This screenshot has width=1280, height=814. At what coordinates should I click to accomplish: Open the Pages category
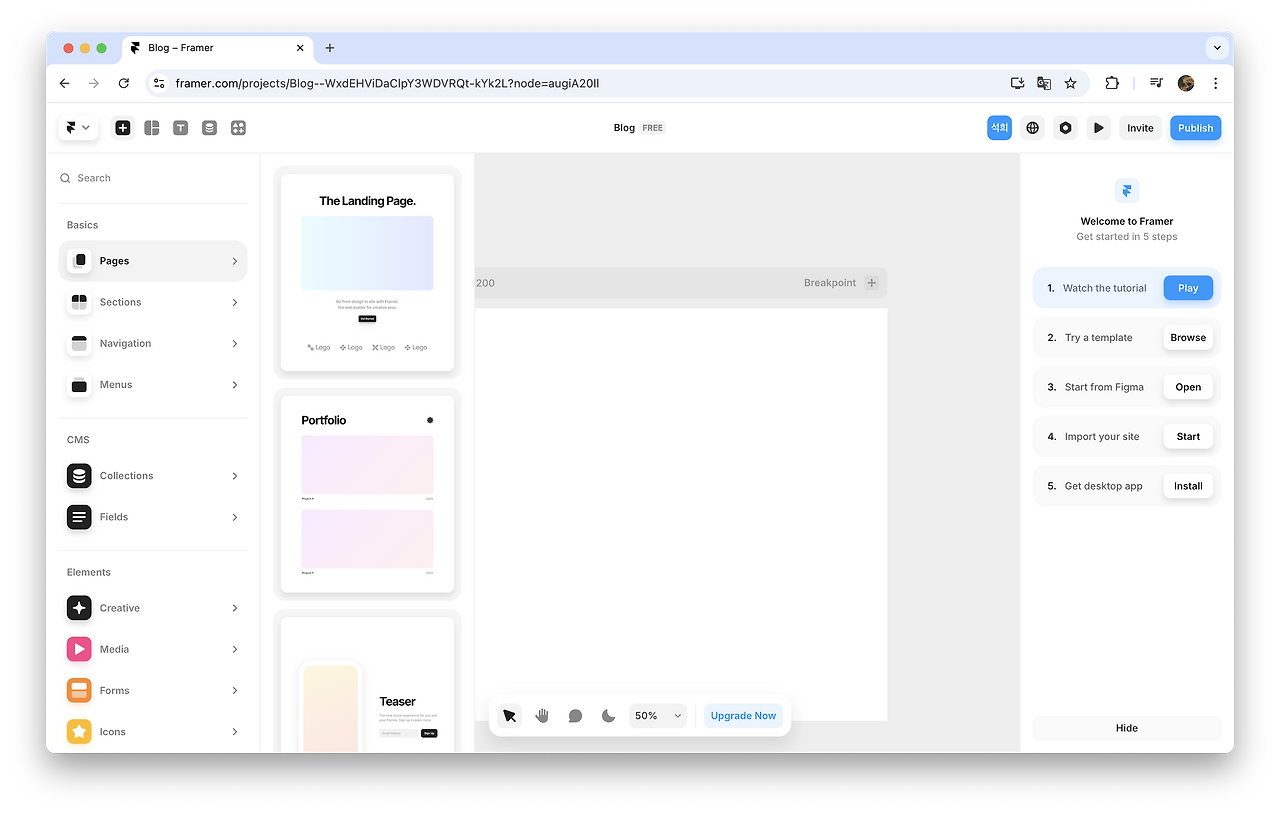153,261
